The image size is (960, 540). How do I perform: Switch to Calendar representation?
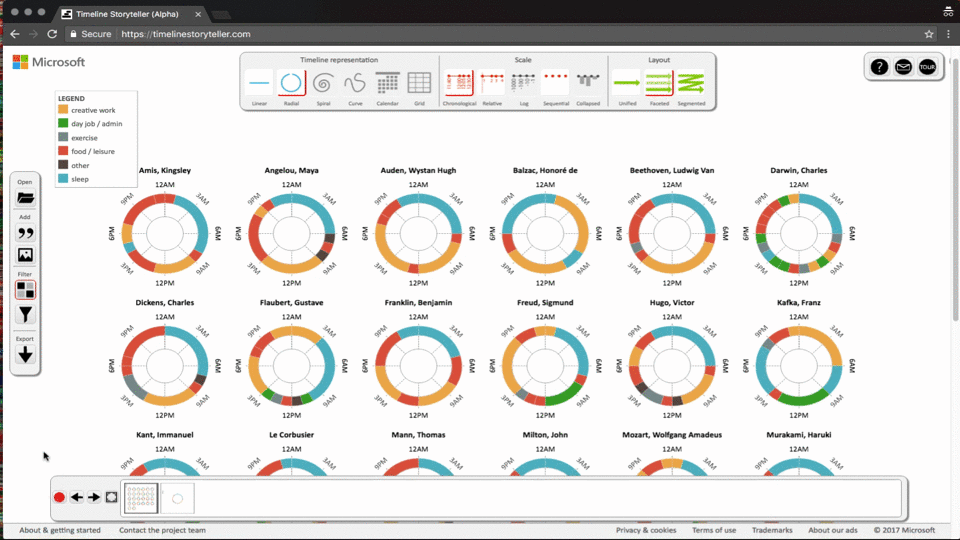[x=388, y=84]
